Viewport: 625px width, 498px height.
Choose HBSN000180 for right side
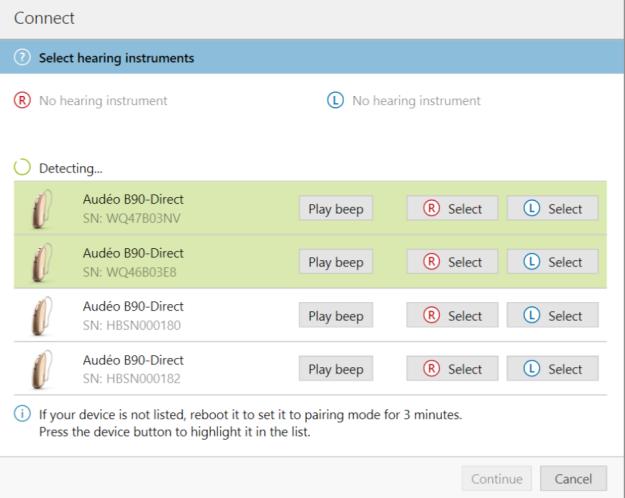coord(452,315)
